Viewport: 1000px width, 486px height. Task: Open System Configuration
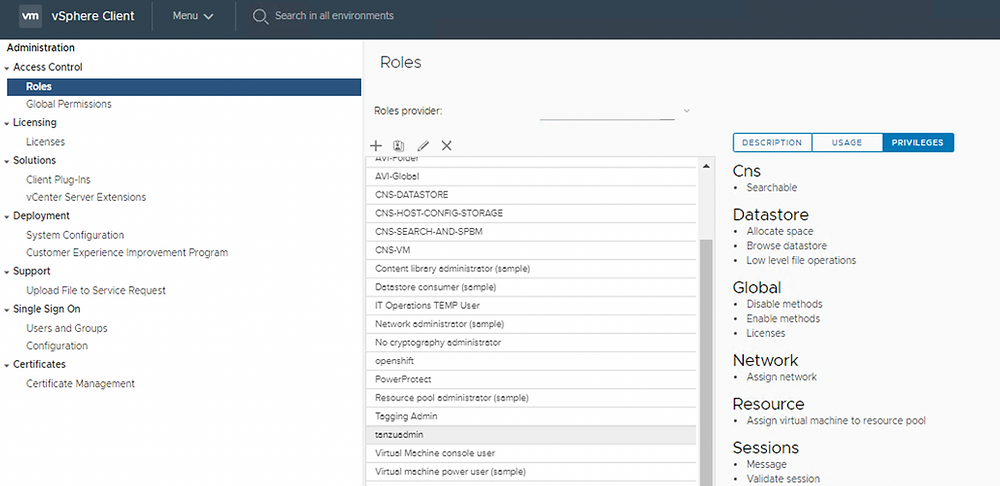click(x=75, y=235)
